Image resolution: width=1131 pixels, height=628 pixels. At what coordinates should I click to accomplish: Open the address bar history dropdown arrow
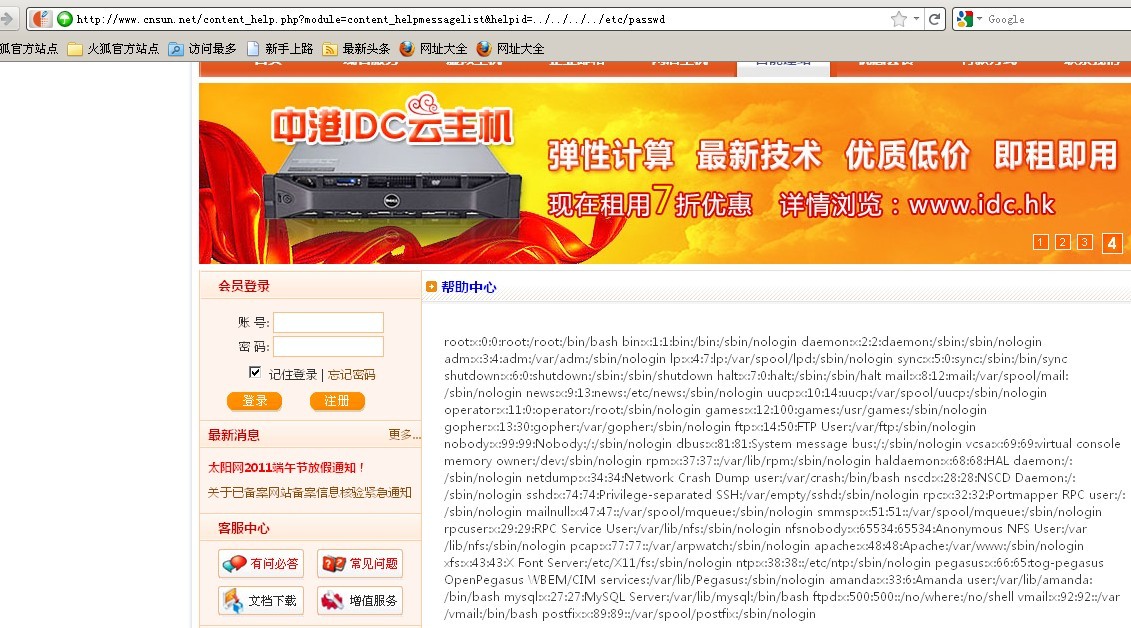click(916, 19)
